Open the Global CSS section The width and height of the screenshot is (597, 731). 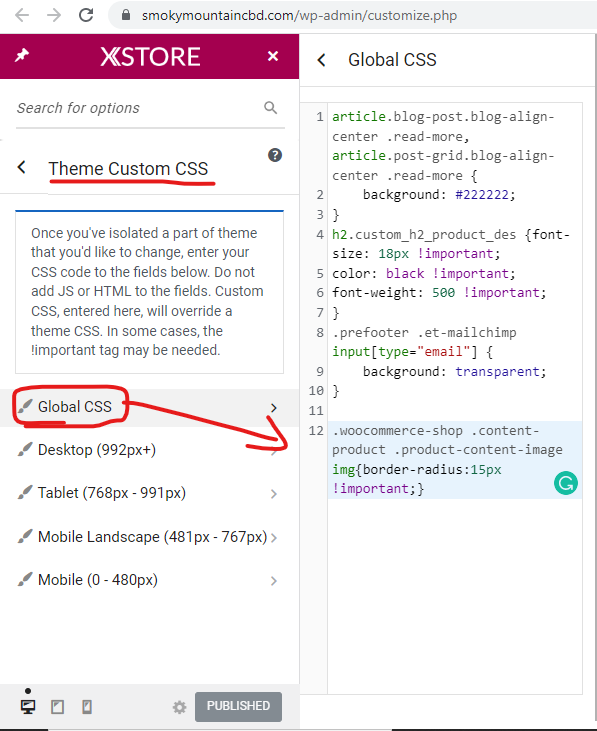point(149,407)
